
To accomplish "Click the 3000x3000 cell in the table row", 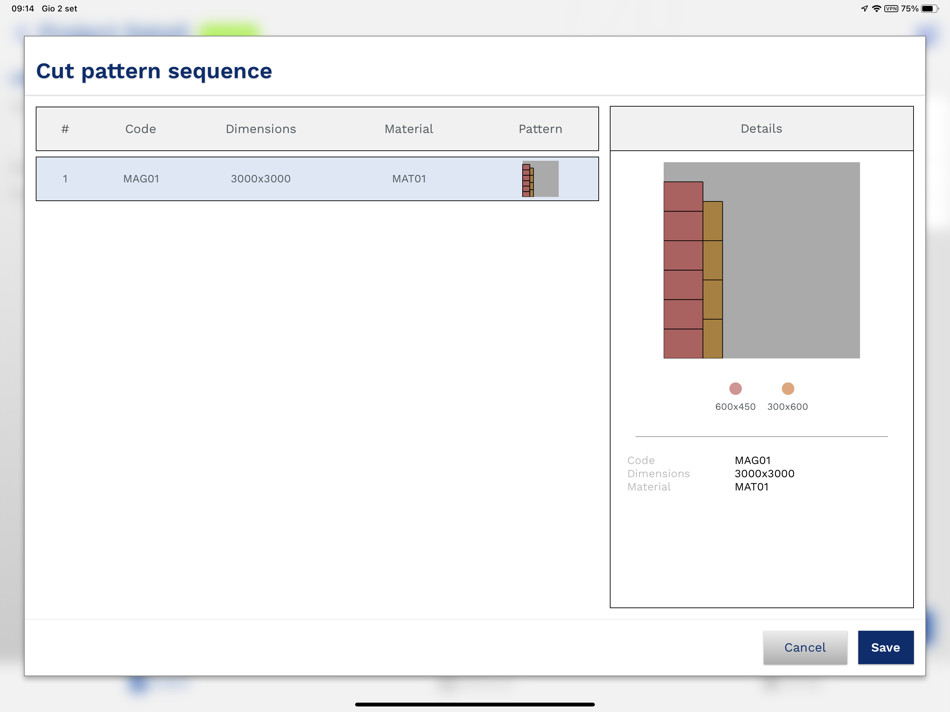I will point(261,179).
